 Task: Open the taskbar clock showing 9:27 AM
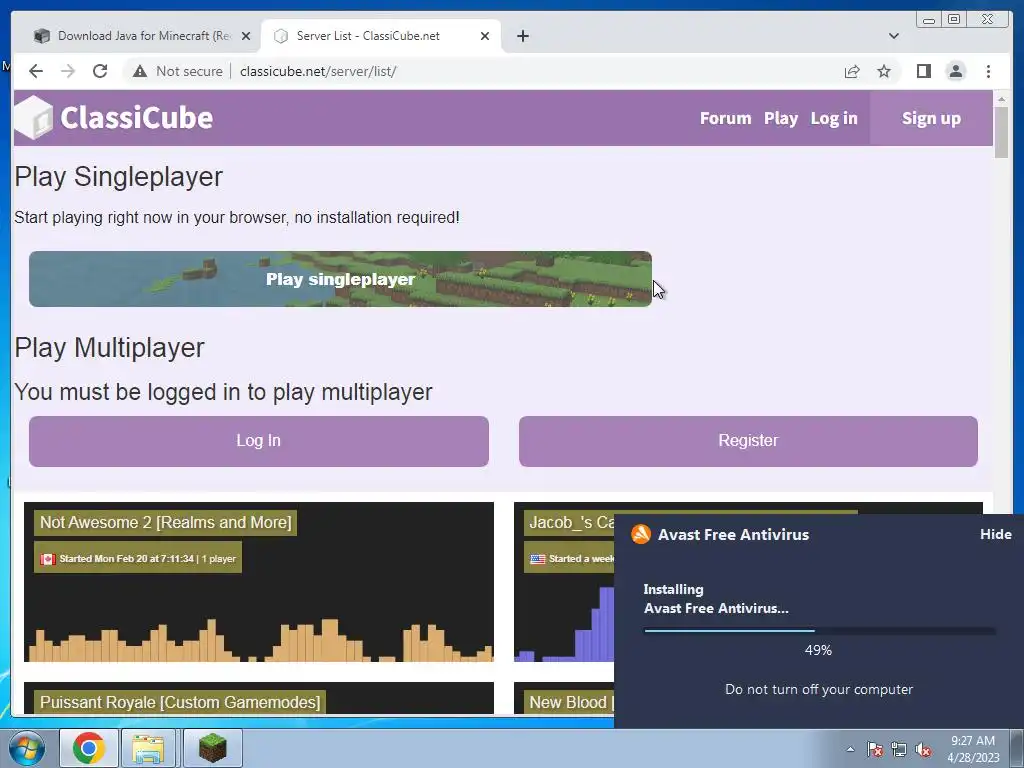pyautogui.click(x=973, y=749)
